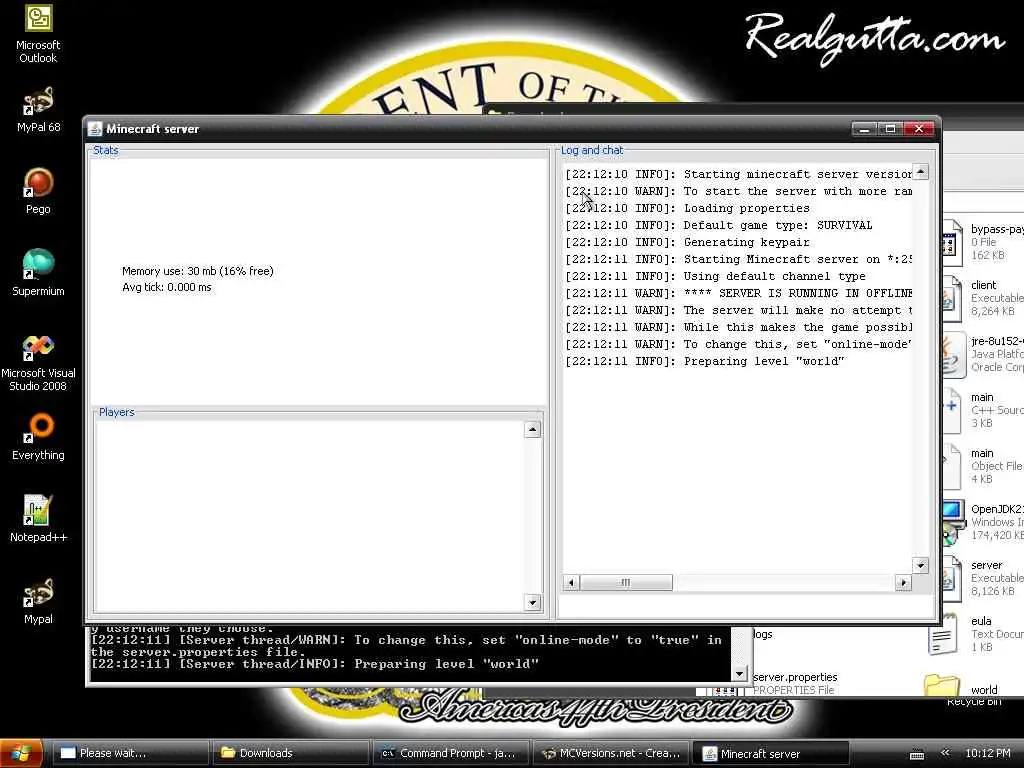Click the Minecraft server taskbar button
Viewport: 1024px width, 768px height.
tap(772, 753)
